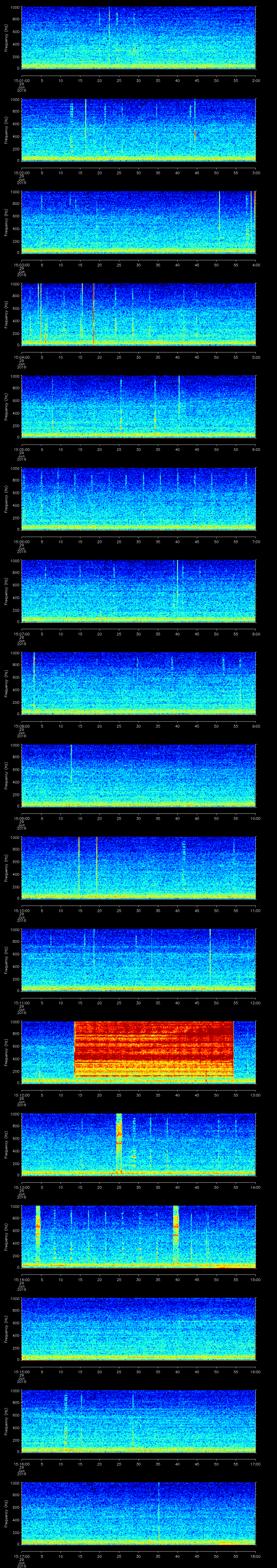This screenshot has height=1568, width=277.
Task: Click the 15:12:00 start time label
Action: click(21, 1095)
